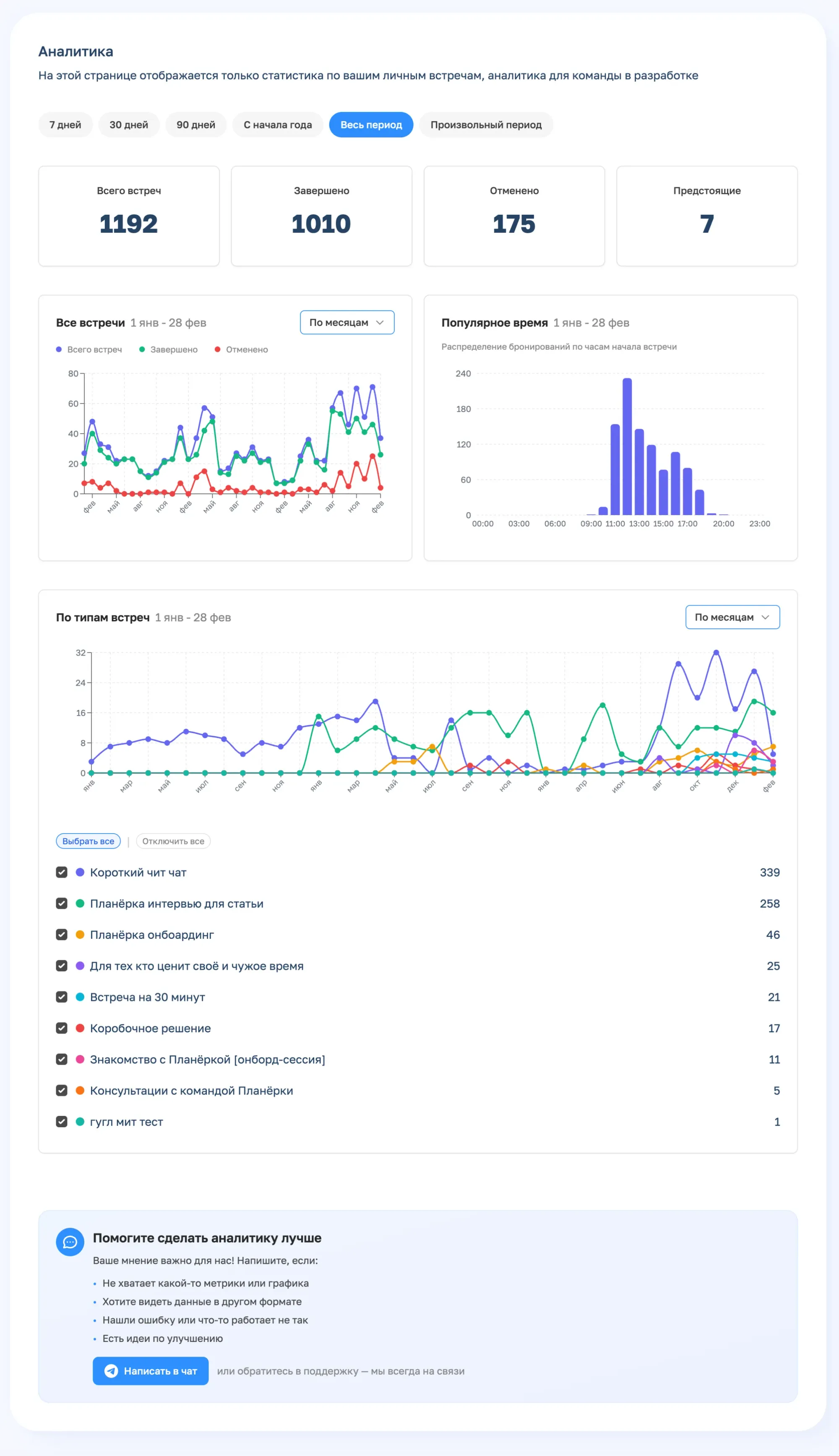Click the red Отменено legend dot
The width and height of the screenshot is (839, 1456).
click(217, 349)
